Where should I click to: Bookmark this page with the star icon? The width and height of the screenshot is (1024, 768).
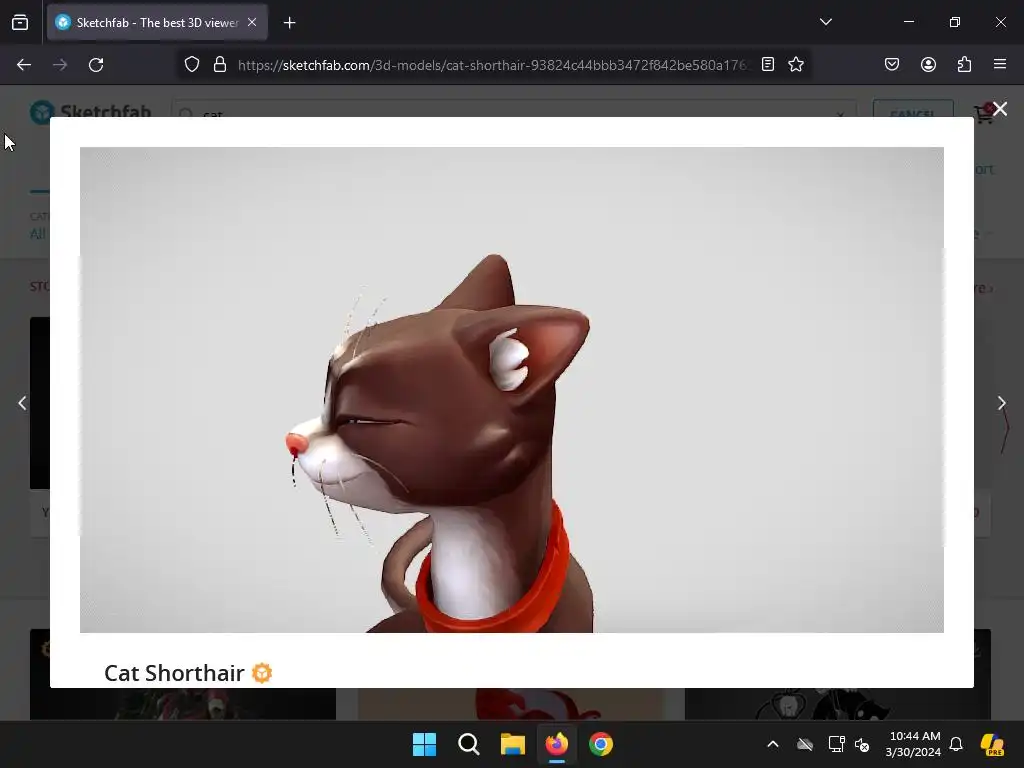tap(795, 64)
